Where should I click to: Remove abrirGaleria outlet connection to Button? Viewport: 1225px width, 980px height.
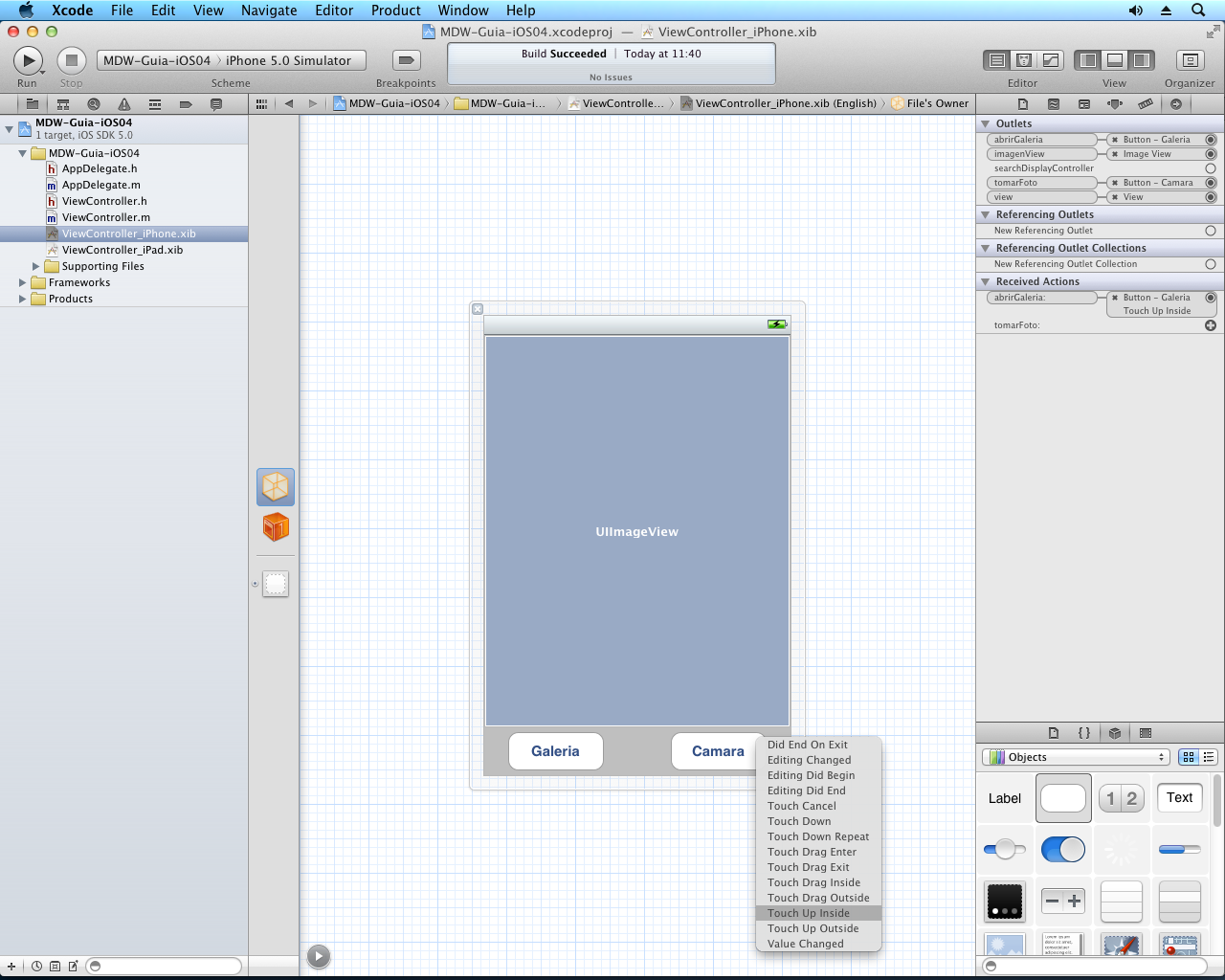pyautogui.click(x=1115, y=140)
